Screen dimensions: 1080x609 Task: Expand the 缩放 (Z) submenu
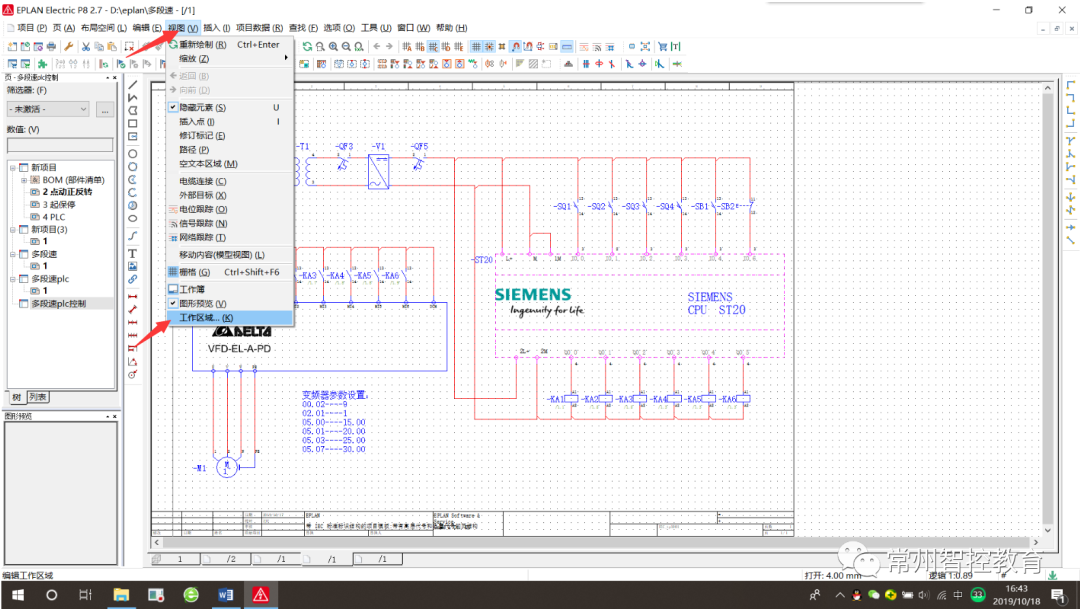[230, 59]
